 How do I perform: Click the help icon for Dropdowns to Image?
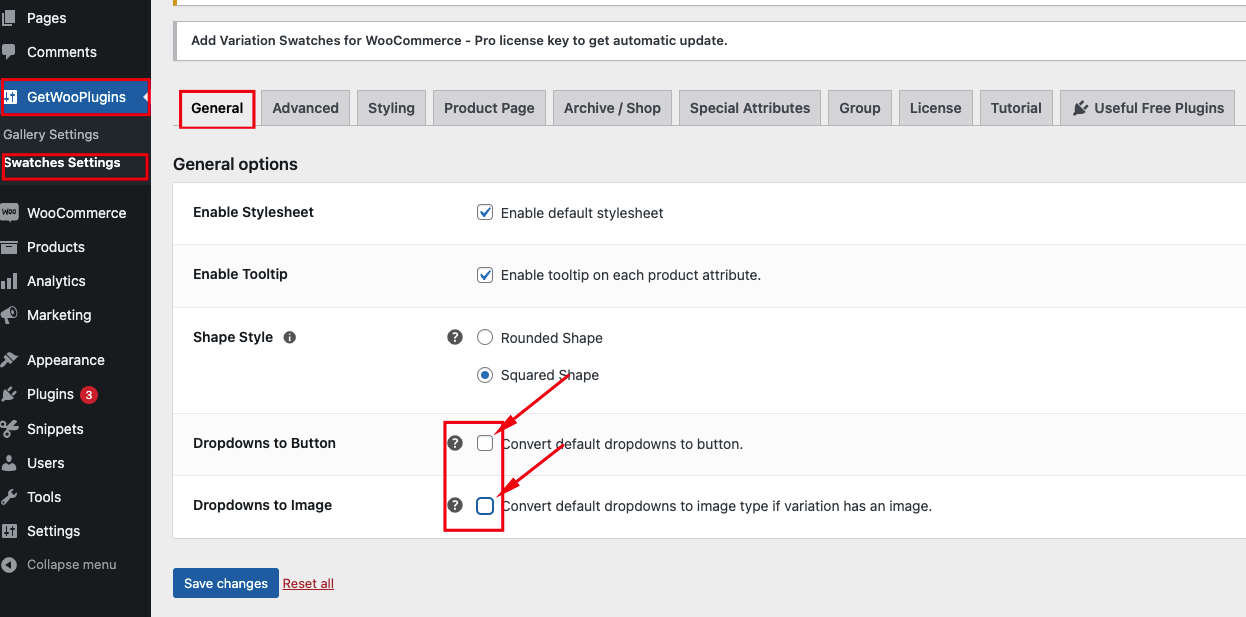click(x=455, y=505)
